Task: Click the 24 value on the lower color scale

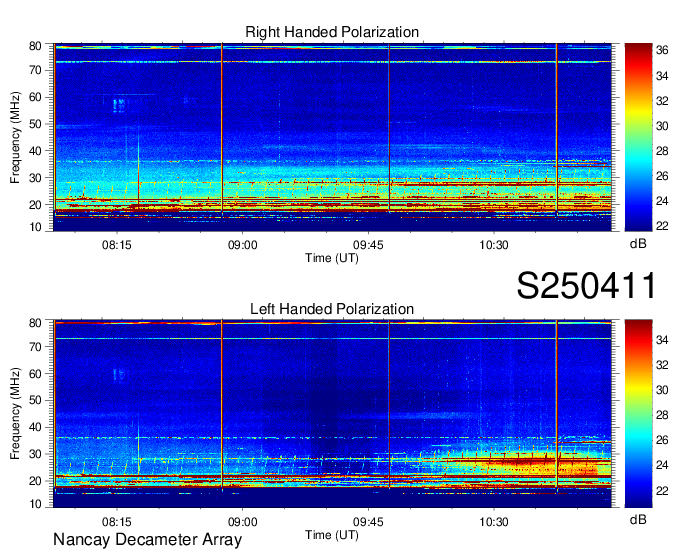Action: 662,465
